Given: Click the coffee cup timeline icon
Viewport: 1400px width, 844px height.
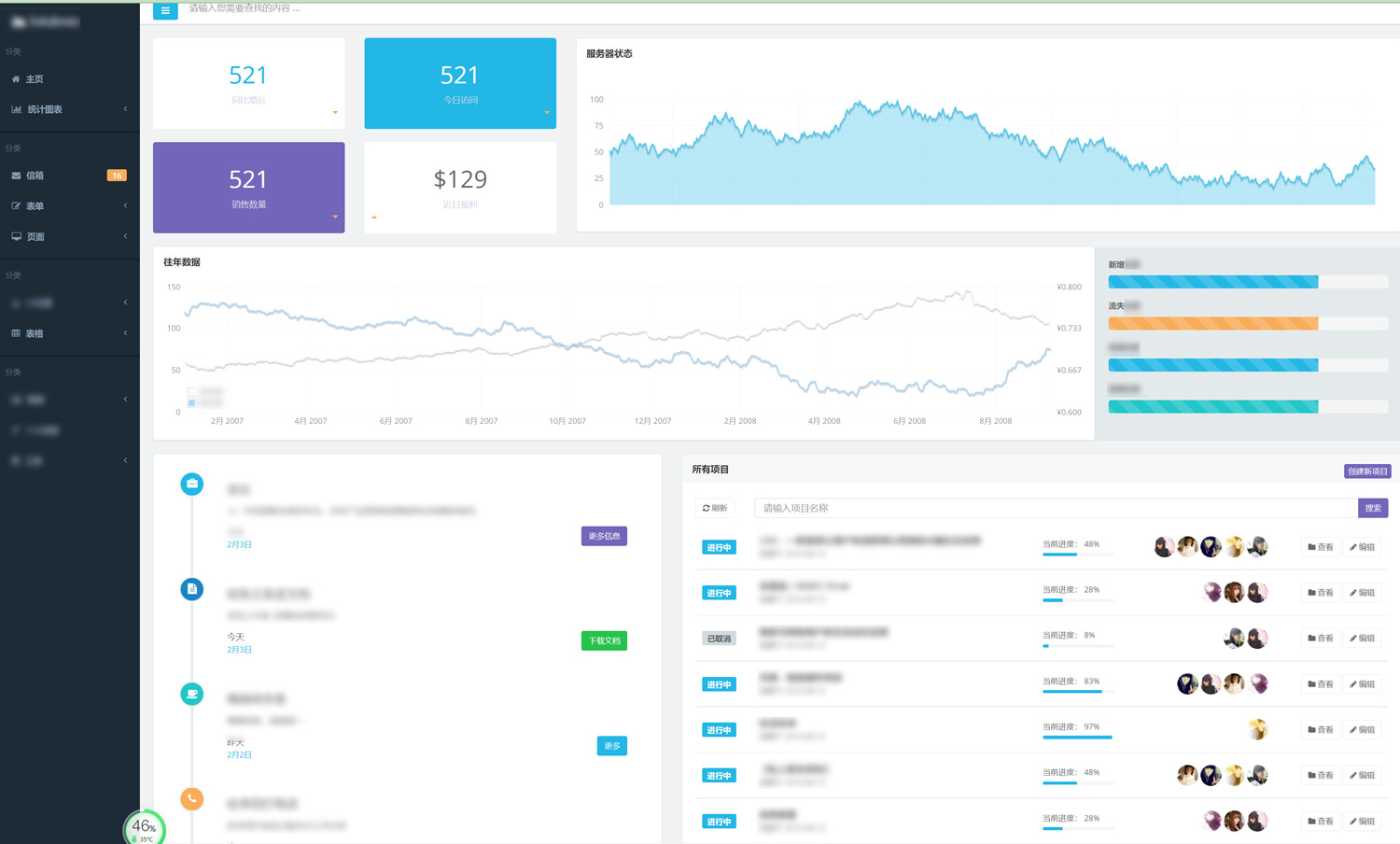Looking at the screenshot, I should (x=192, y=694).
